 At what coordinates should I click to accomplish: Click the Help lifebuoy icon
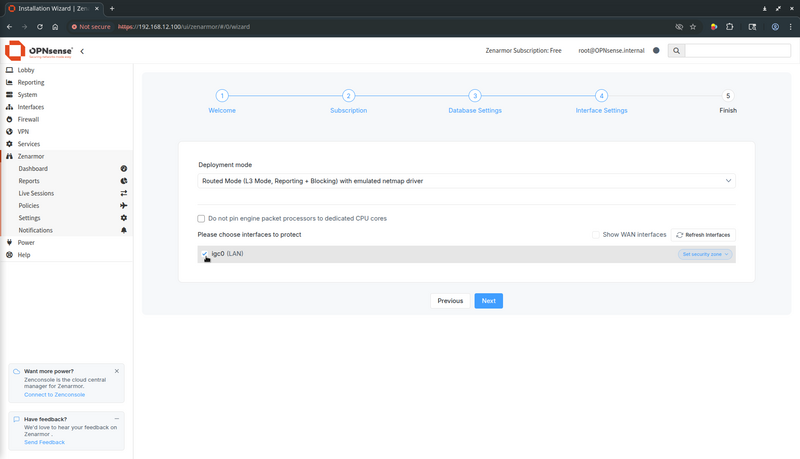pos(9,254)
